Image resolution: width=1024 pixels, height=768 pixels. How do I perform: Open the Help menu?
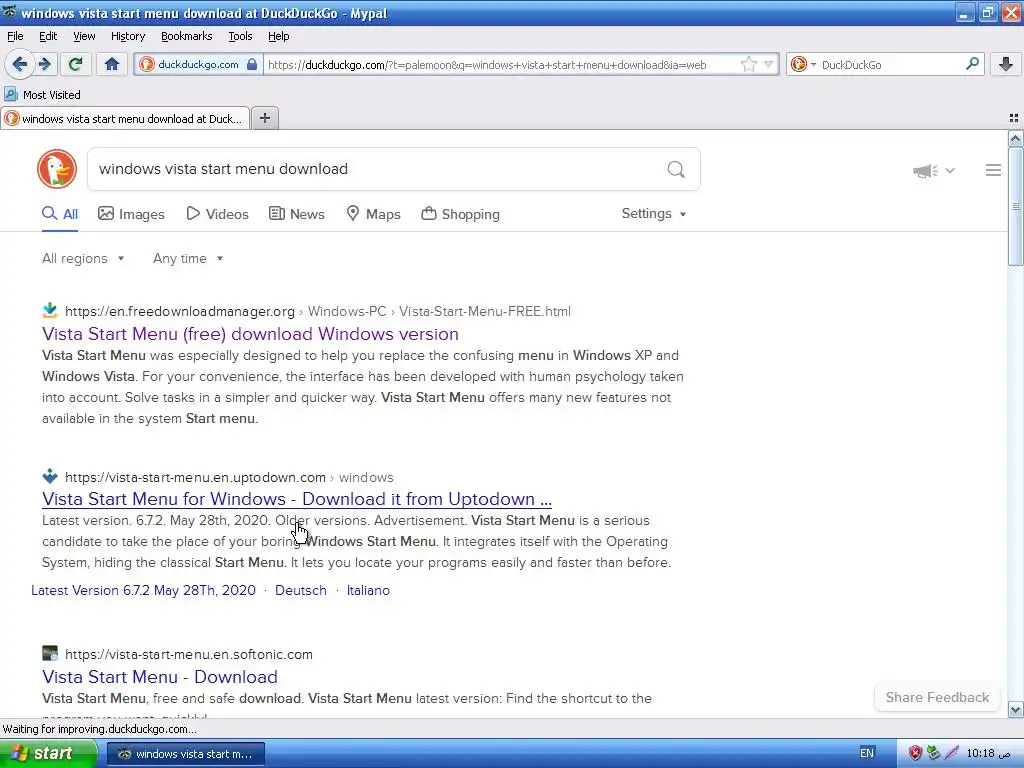(x=278, y=36)
